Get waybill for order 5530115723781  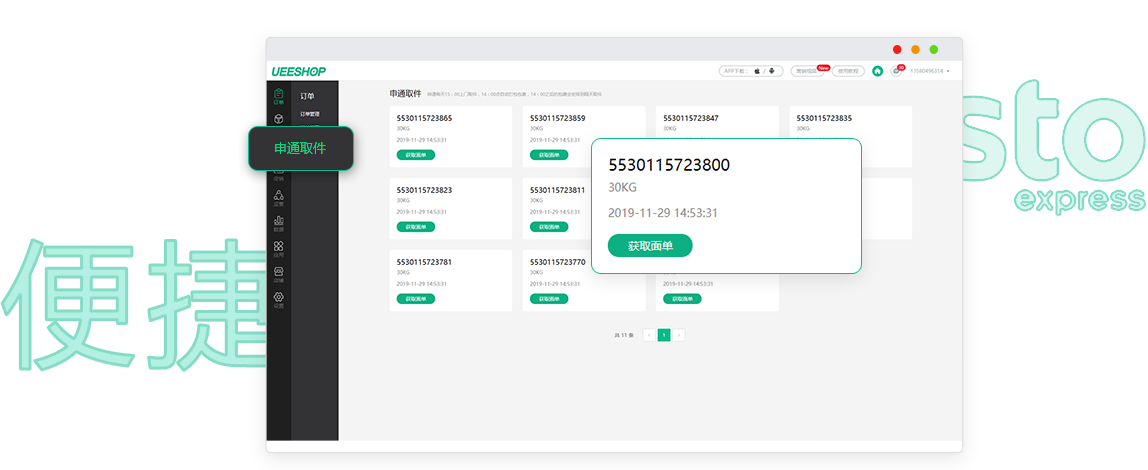click(416, 299)
